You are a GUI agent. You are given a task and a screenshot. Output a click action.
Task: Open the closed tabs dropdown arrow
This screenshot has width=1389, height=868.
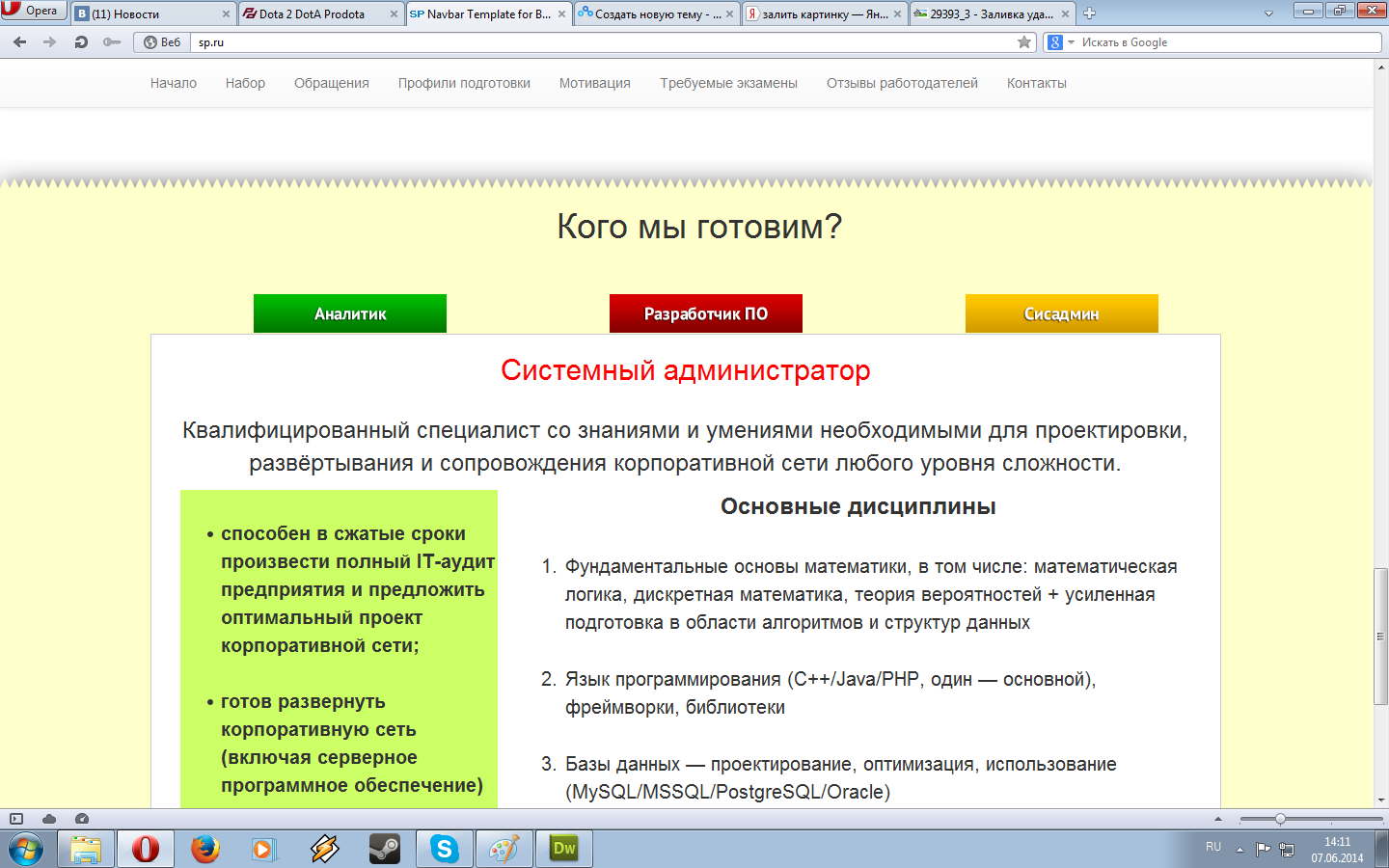pyautogui.click(x=1268, y=14)
